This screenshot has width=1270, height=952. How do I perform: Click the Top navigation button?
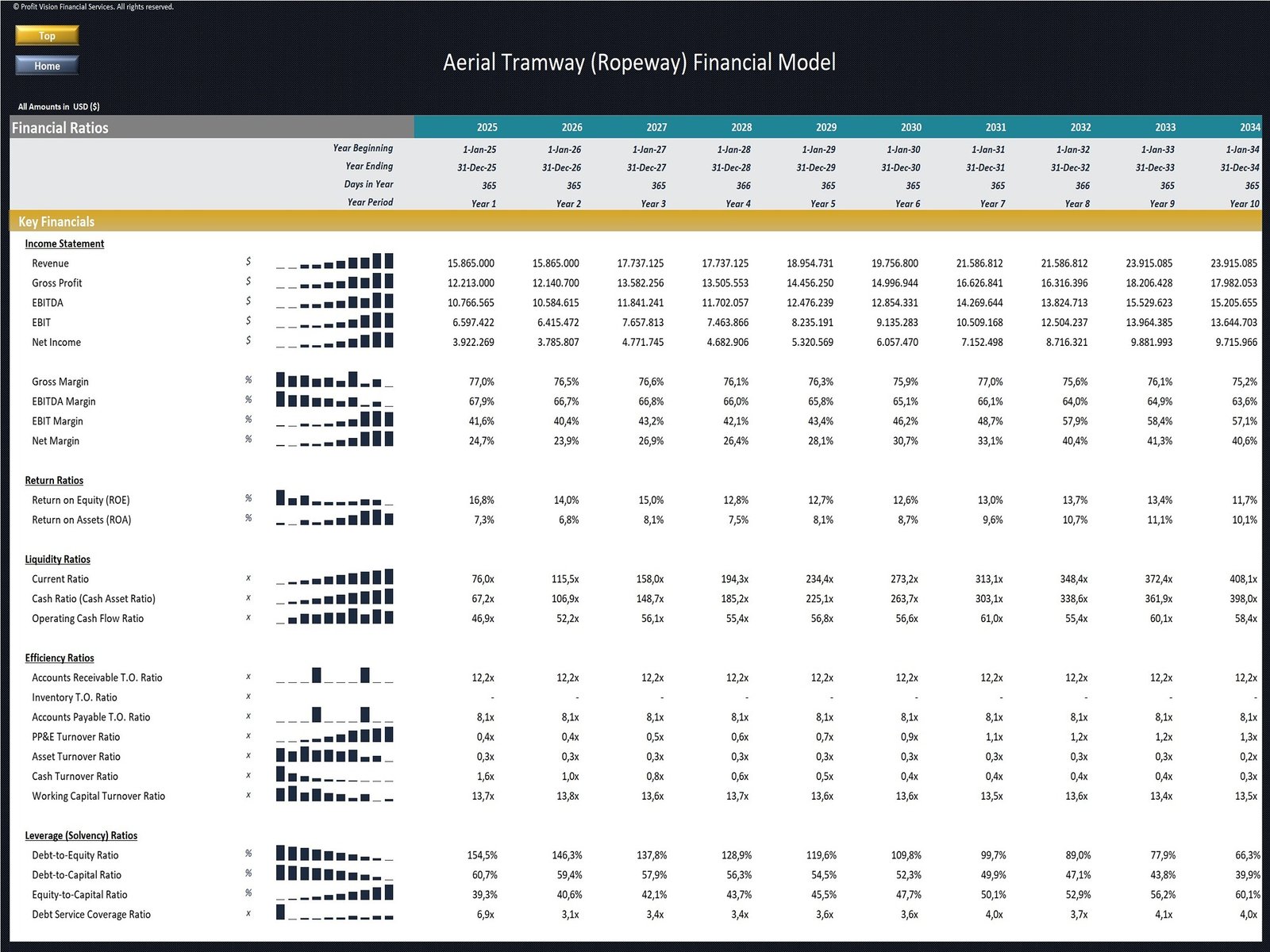click(46, 36)
